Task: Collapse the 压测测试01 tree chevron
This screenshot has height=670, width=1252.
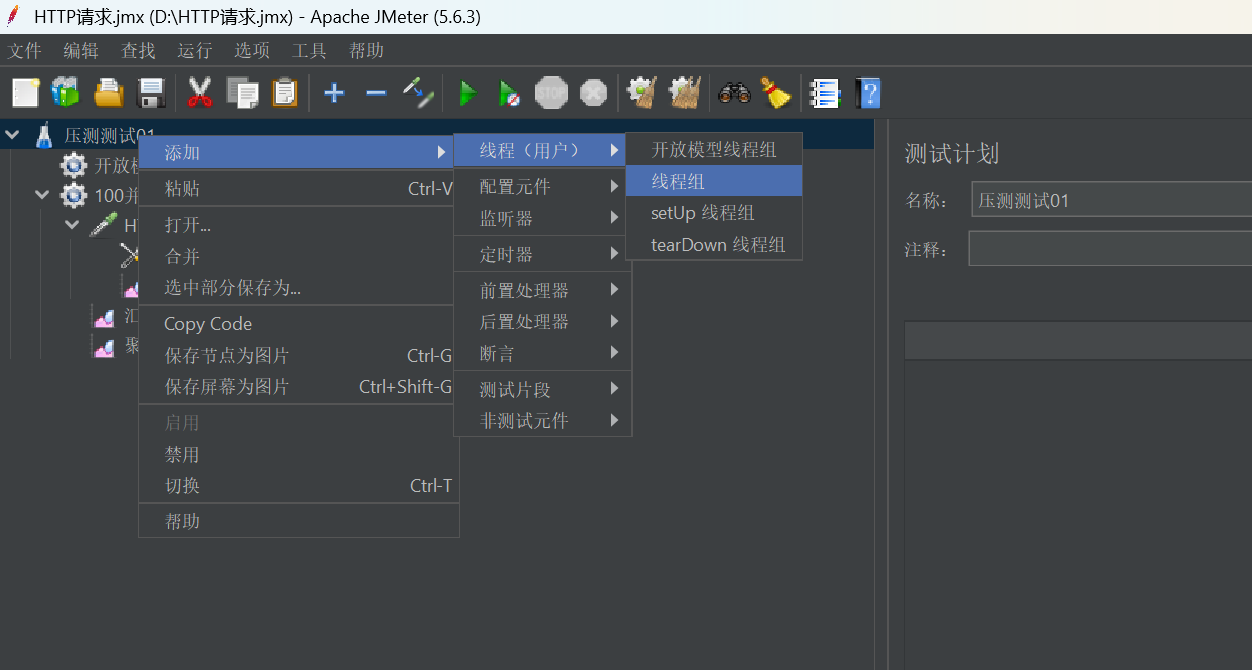Action: click(12, 134)
